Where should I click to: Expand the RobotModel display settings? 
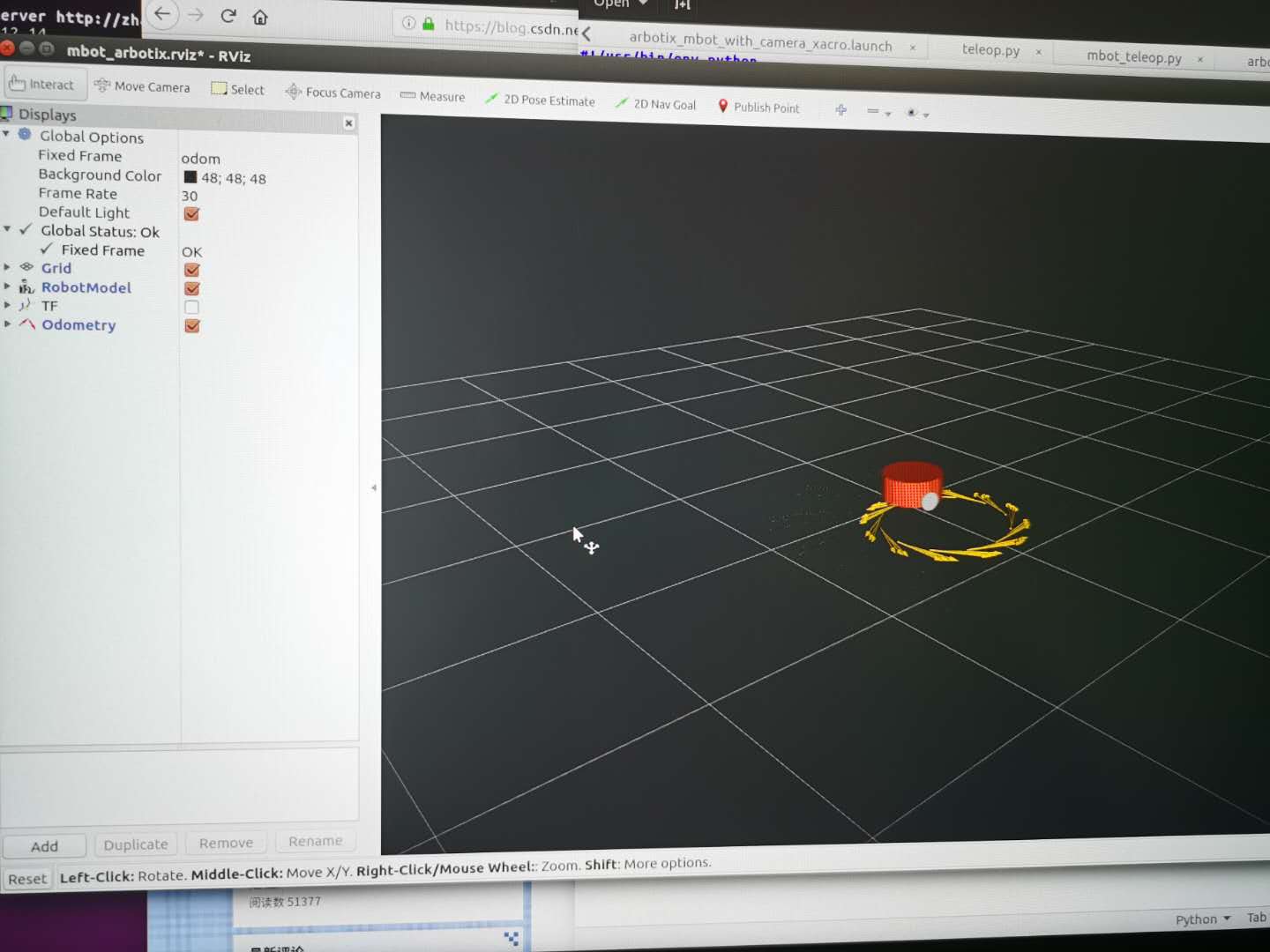(x=7, y=286)
